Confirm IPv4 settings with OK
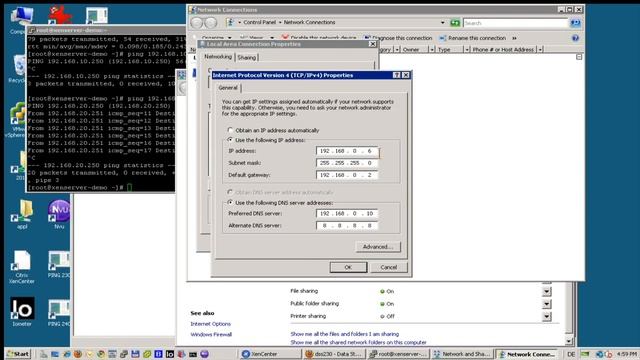Image resolution: width=640 pixels, height=360 pixels. coord(348,267)
